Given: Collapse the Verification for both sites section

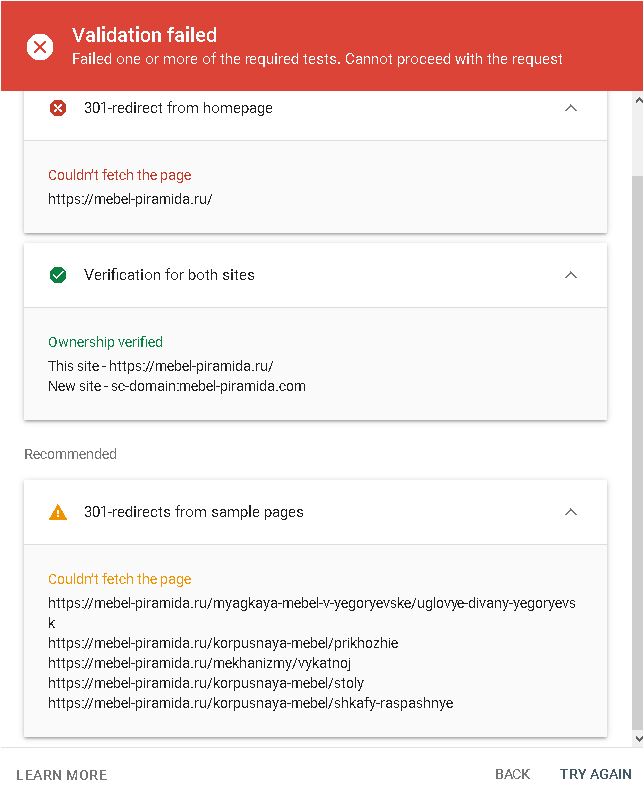Looking at the screenshot, I should 571,275.
